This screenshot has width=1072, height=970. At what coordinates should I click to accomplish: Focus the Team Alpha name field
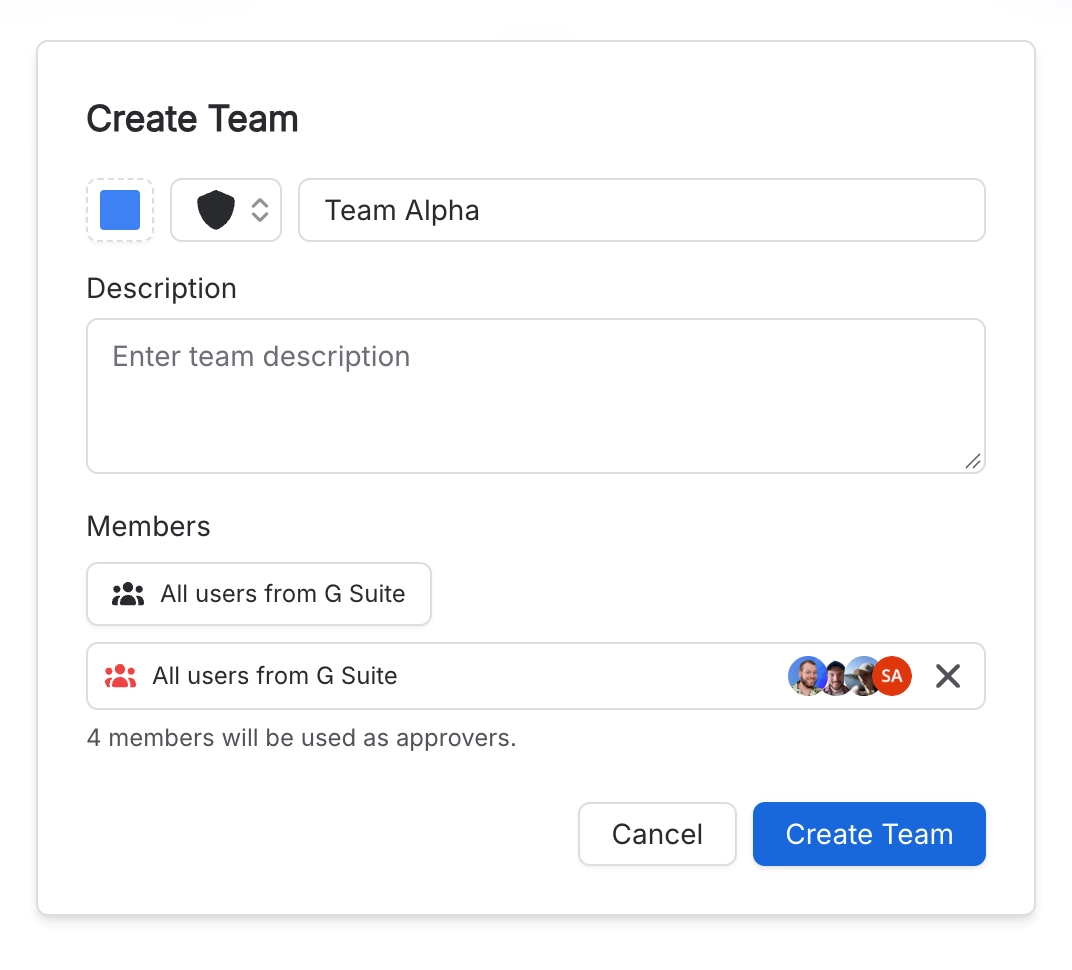tap(641, 210)
